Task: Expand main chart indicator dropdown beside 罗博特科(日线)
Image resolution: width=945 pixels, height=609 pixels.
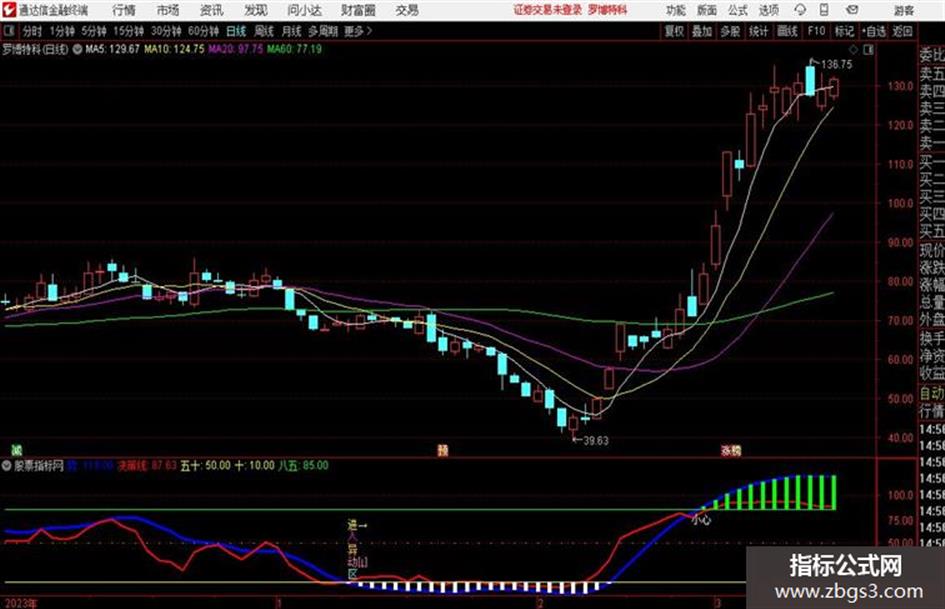Action: (x=77, y=49)
